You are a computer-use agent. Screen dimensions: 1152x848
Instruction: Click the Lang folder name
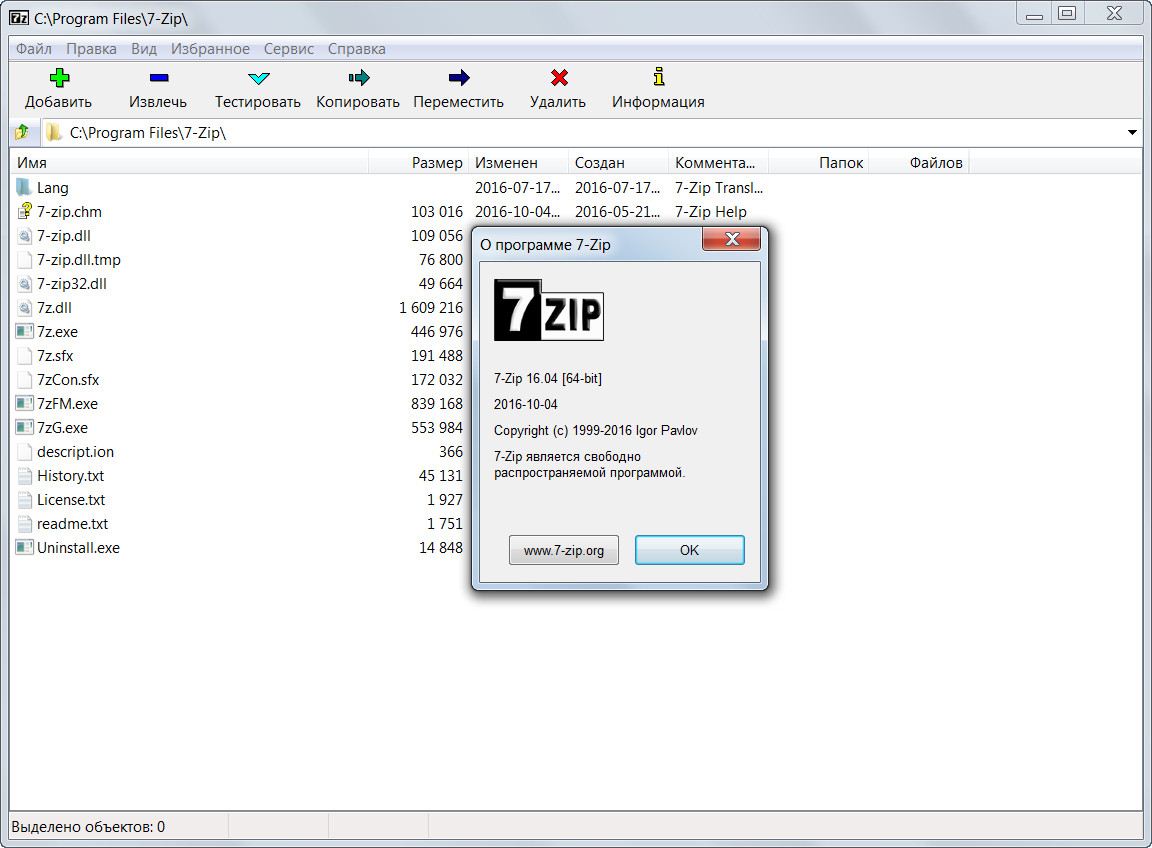[x=52, y=187]
